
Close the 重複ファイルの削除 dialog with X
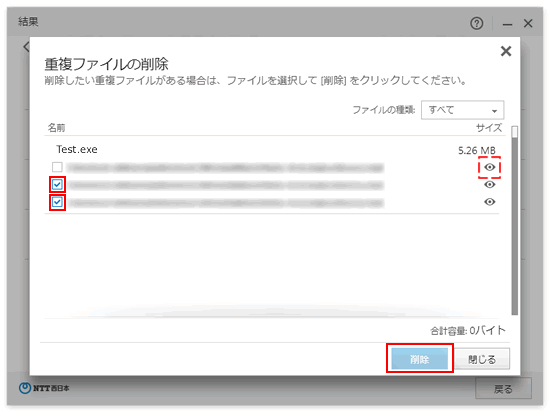click(x=505, y=51)
